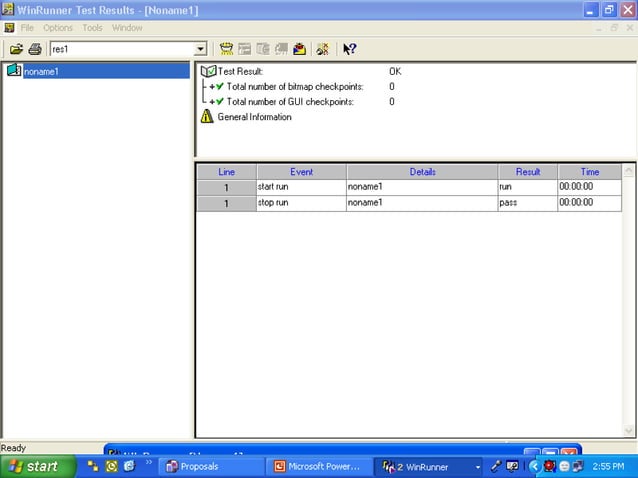Click the Internet Explorer quick launch icon
Viewport: 638px width, 478px height.
click(129, 466)
